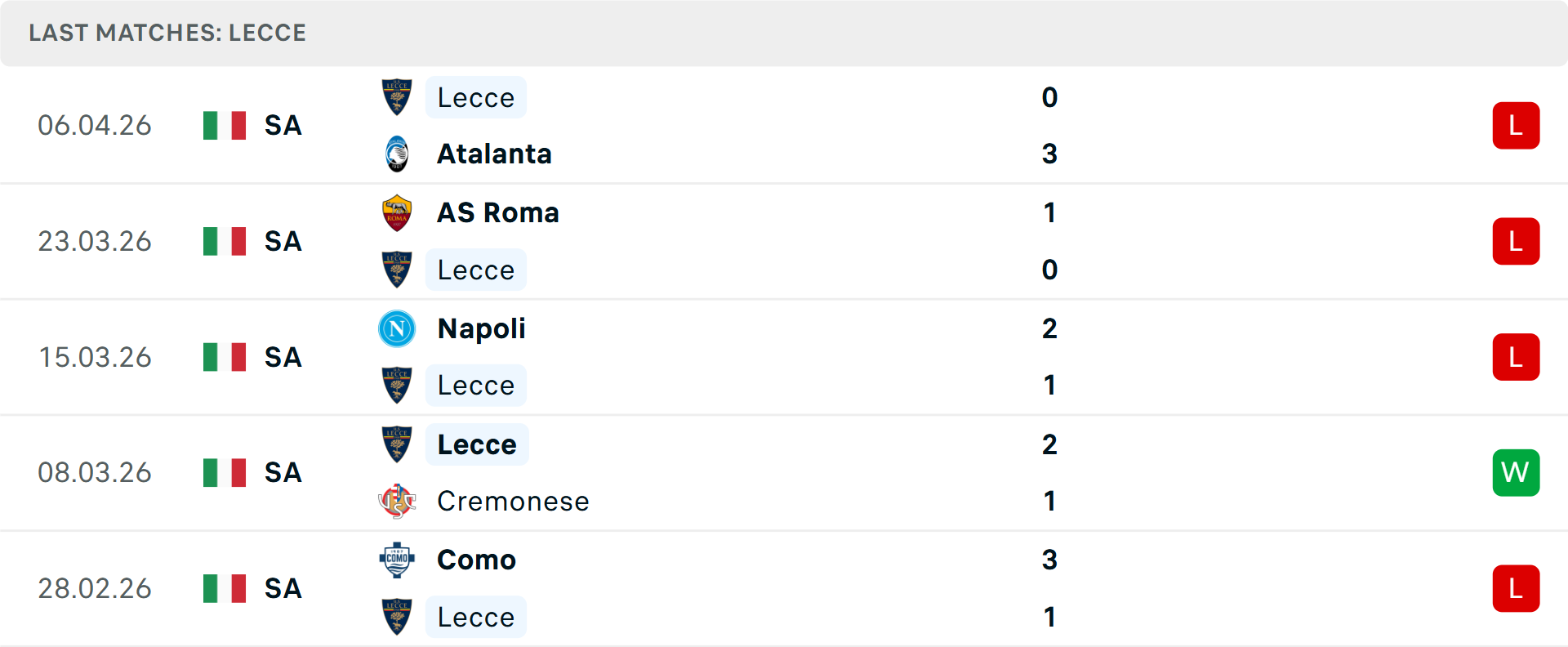
Task: Click Lecce crest in Atalanta match
Action: pyautogui.click(x=397, y=97)
